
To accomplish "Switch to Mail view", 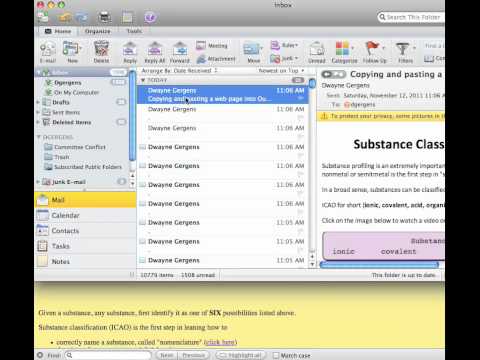I will coord(85,200).
